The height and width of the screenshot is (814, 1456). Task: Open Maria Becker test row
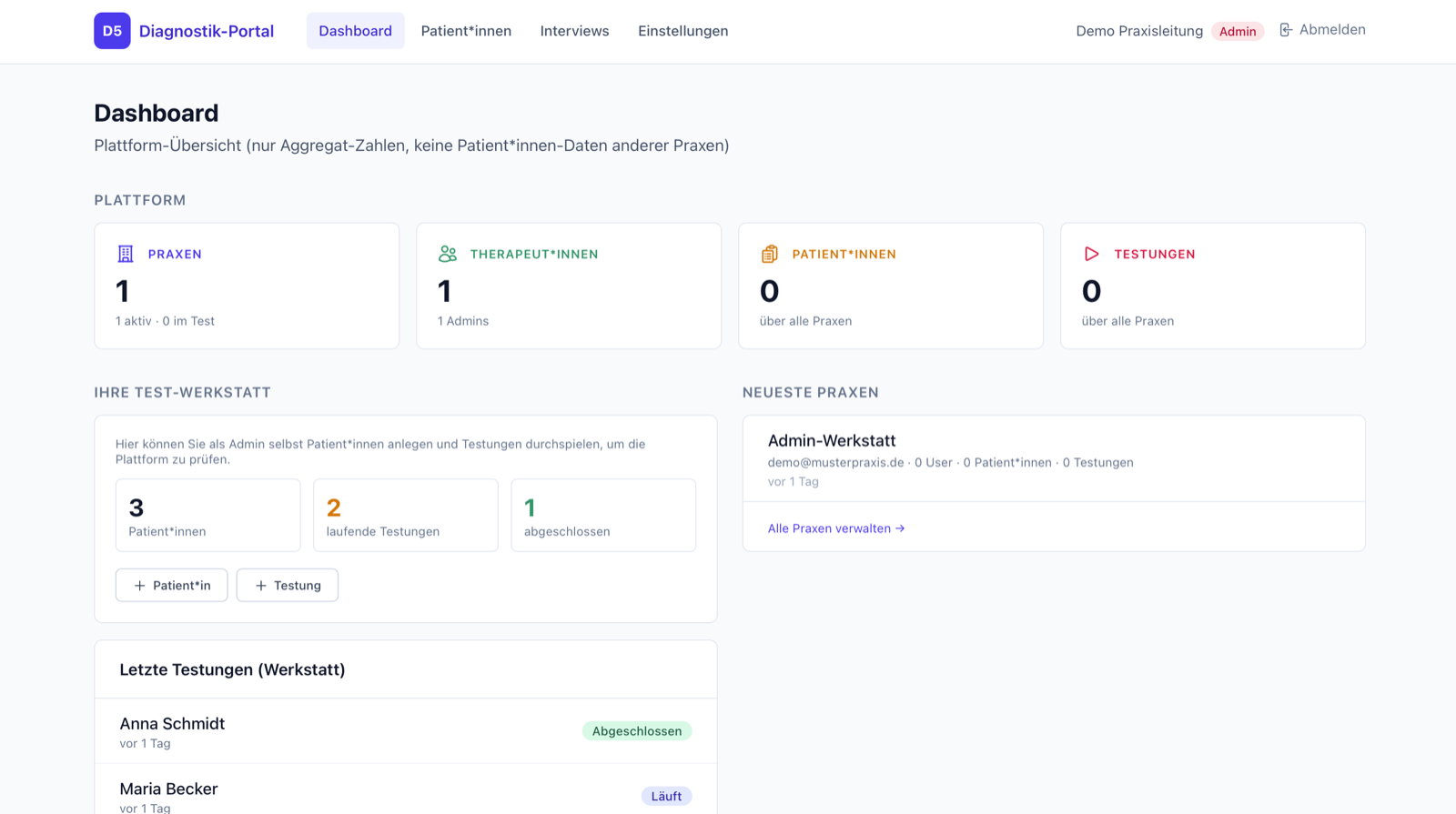tap(406, 789)
